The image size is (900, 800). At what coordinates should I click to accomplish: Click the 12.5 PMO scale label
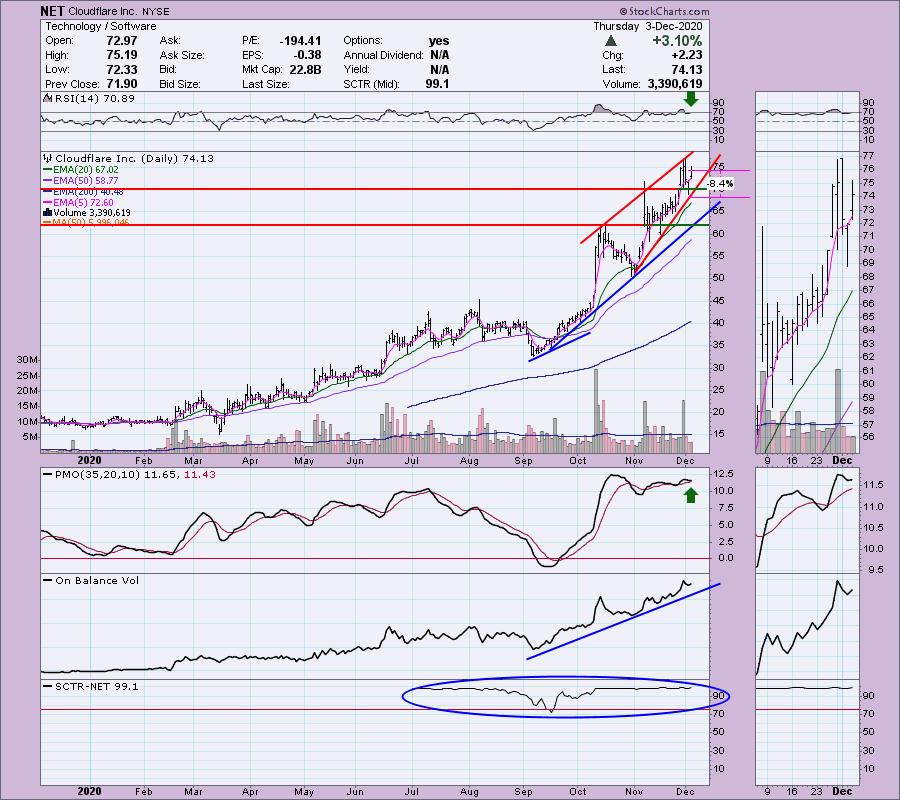723,474
